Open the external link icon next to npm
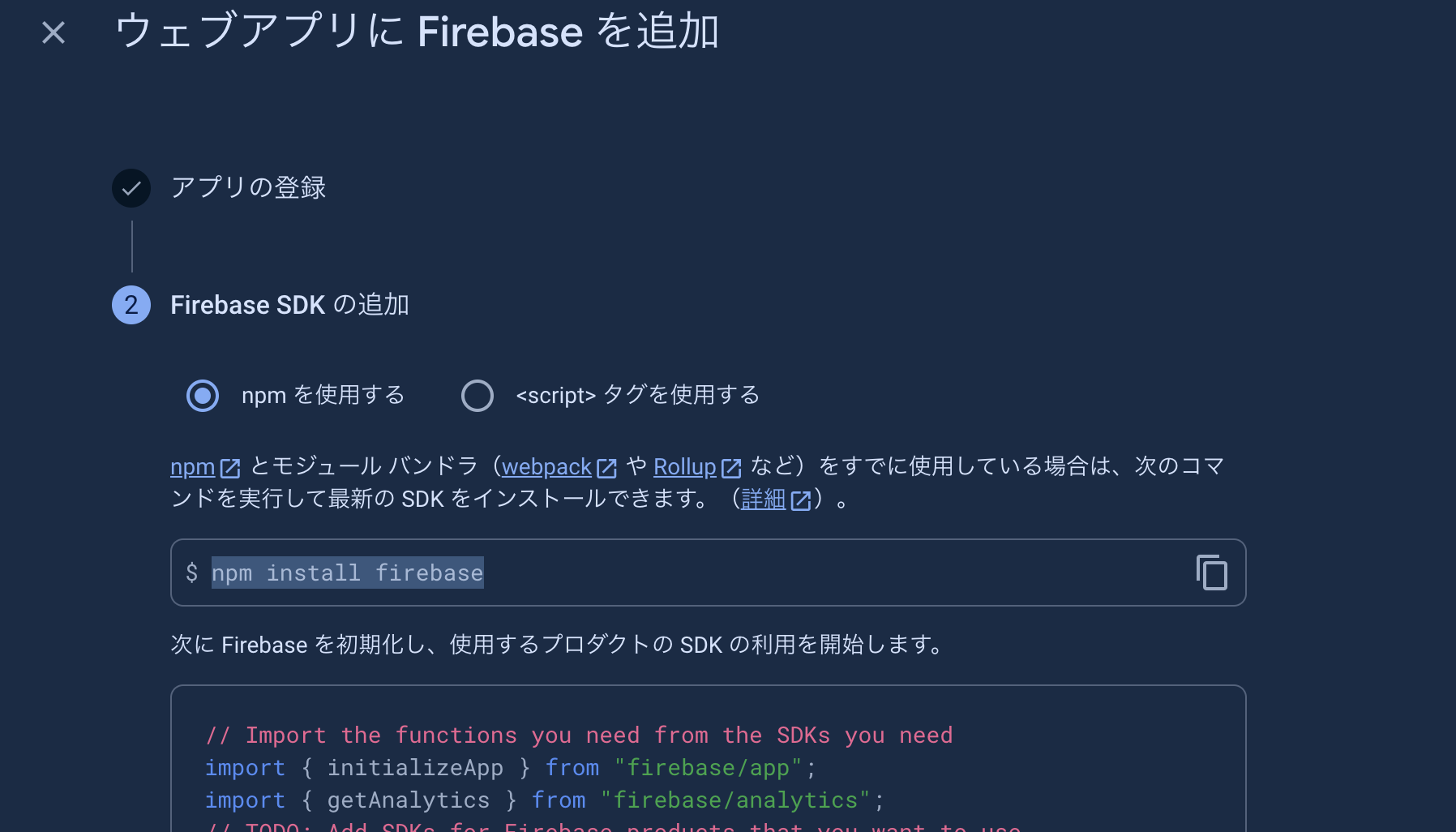Viewport: 1456px width, 832px height. click(x=229, y=466)
